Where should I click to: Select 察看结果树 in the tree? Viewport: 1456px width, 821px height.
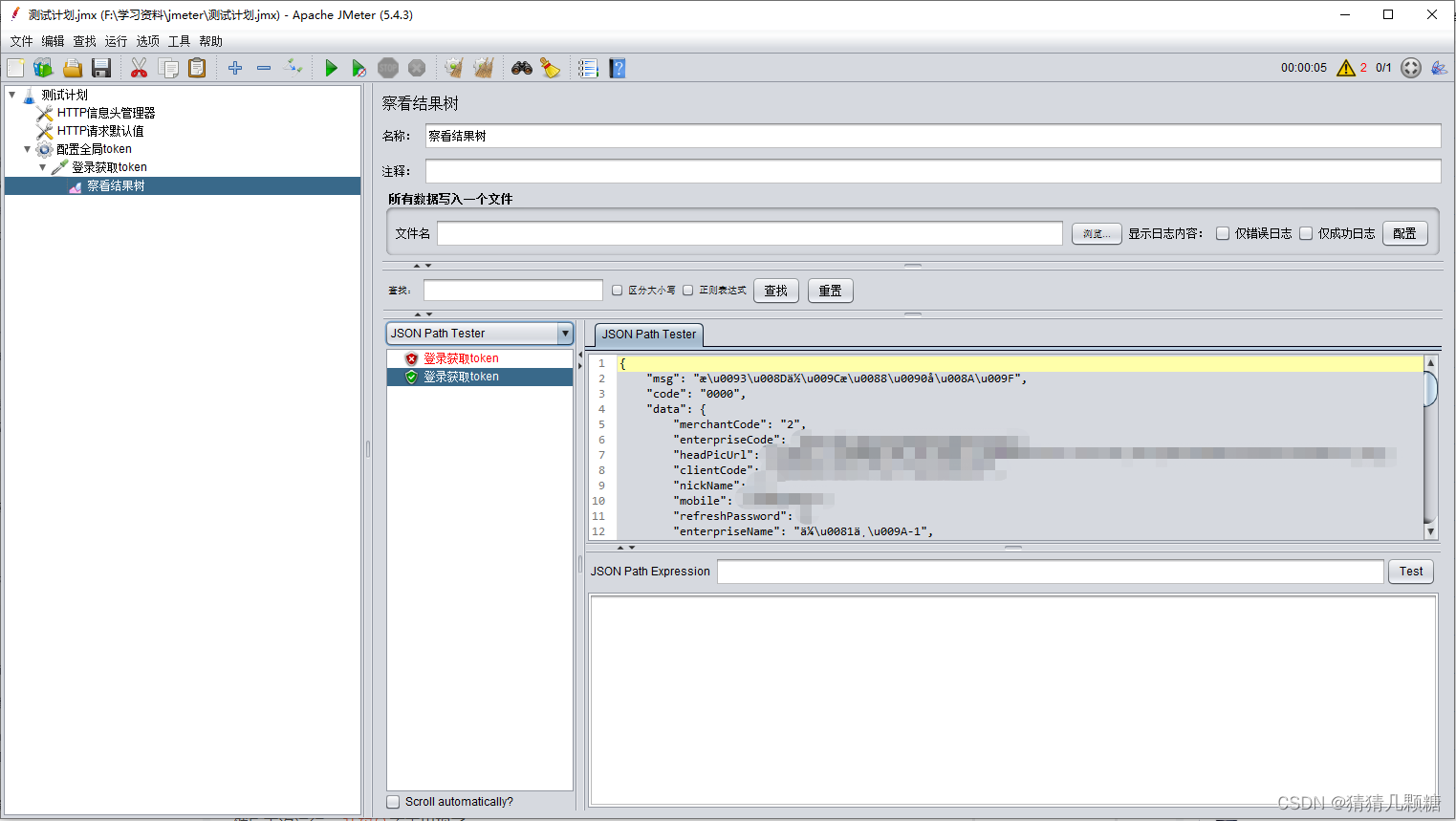116,185
